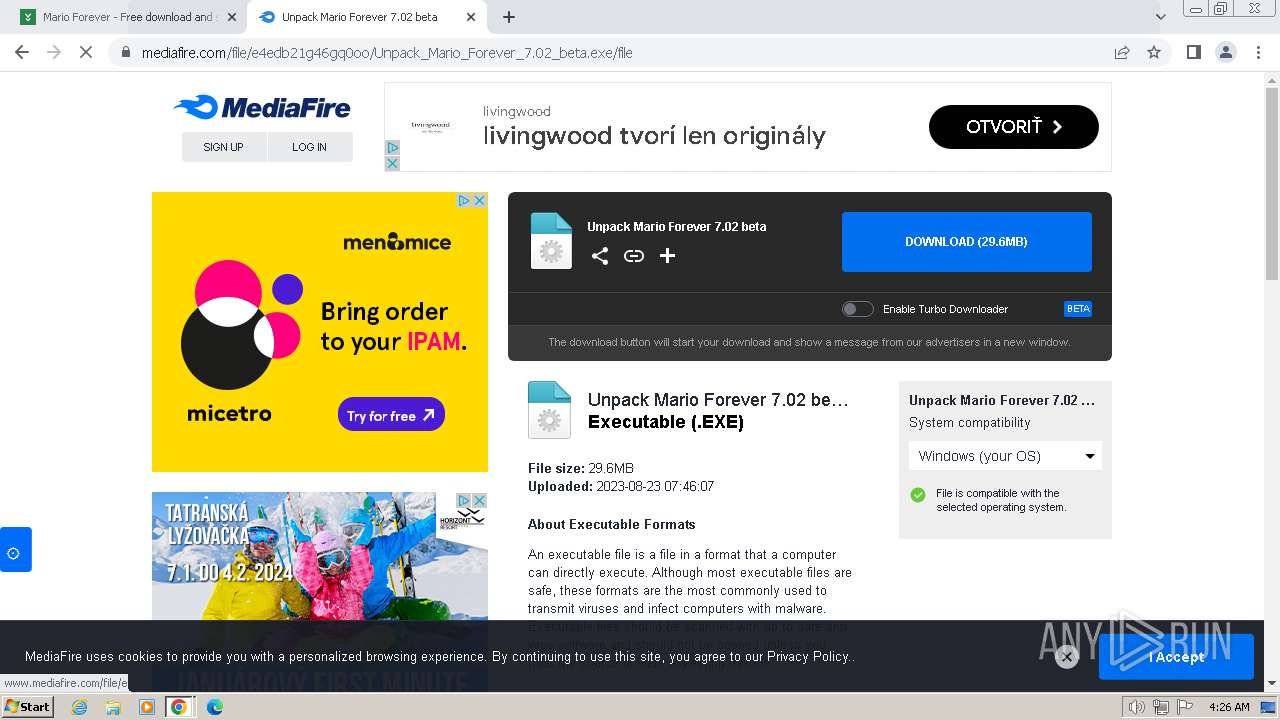Click the SIGN UP button
1280x720 pixels.
click(223, 147)
